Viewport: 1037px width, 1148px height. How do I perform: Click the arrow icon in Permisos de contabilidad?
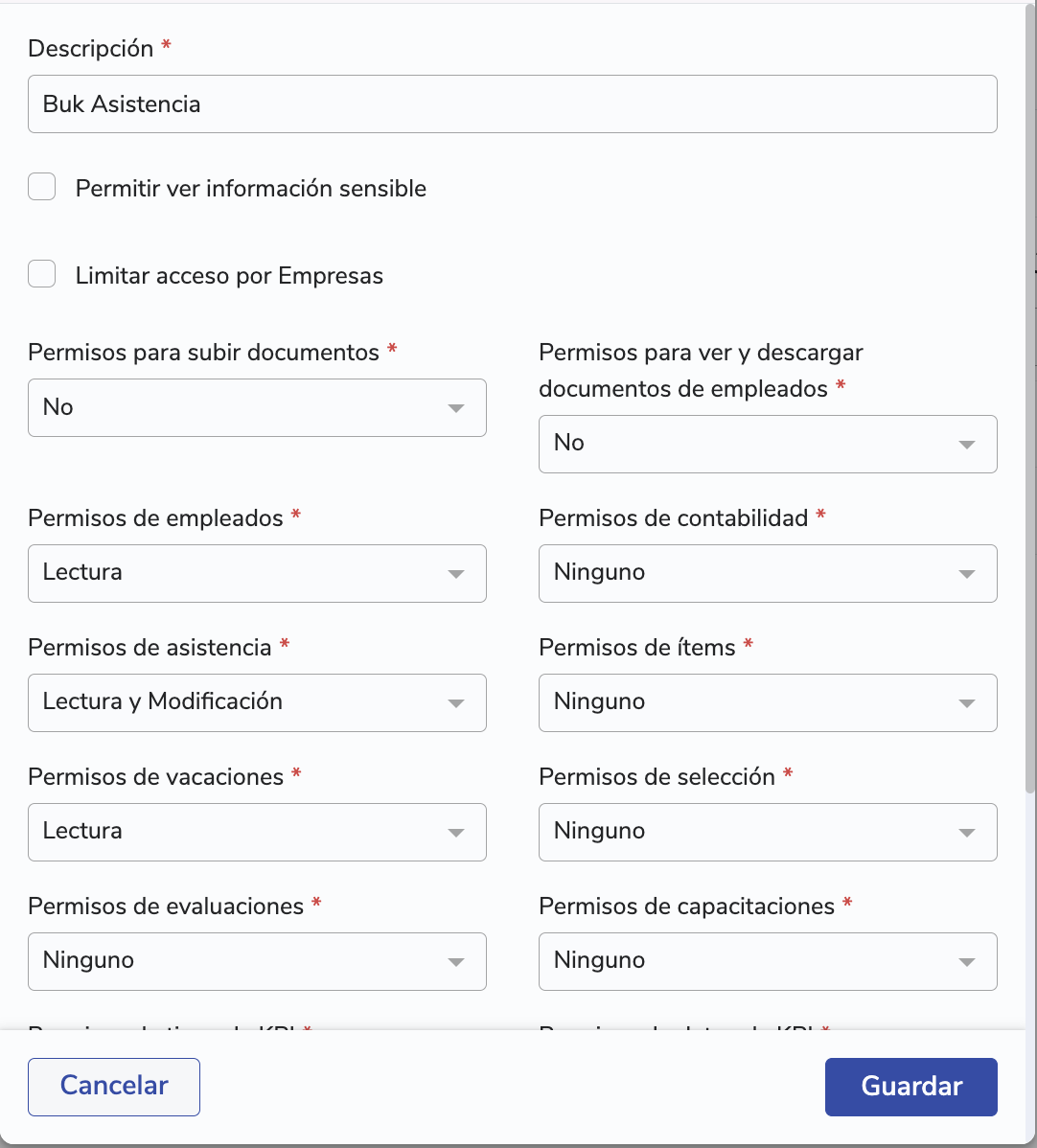pos(967,574)
